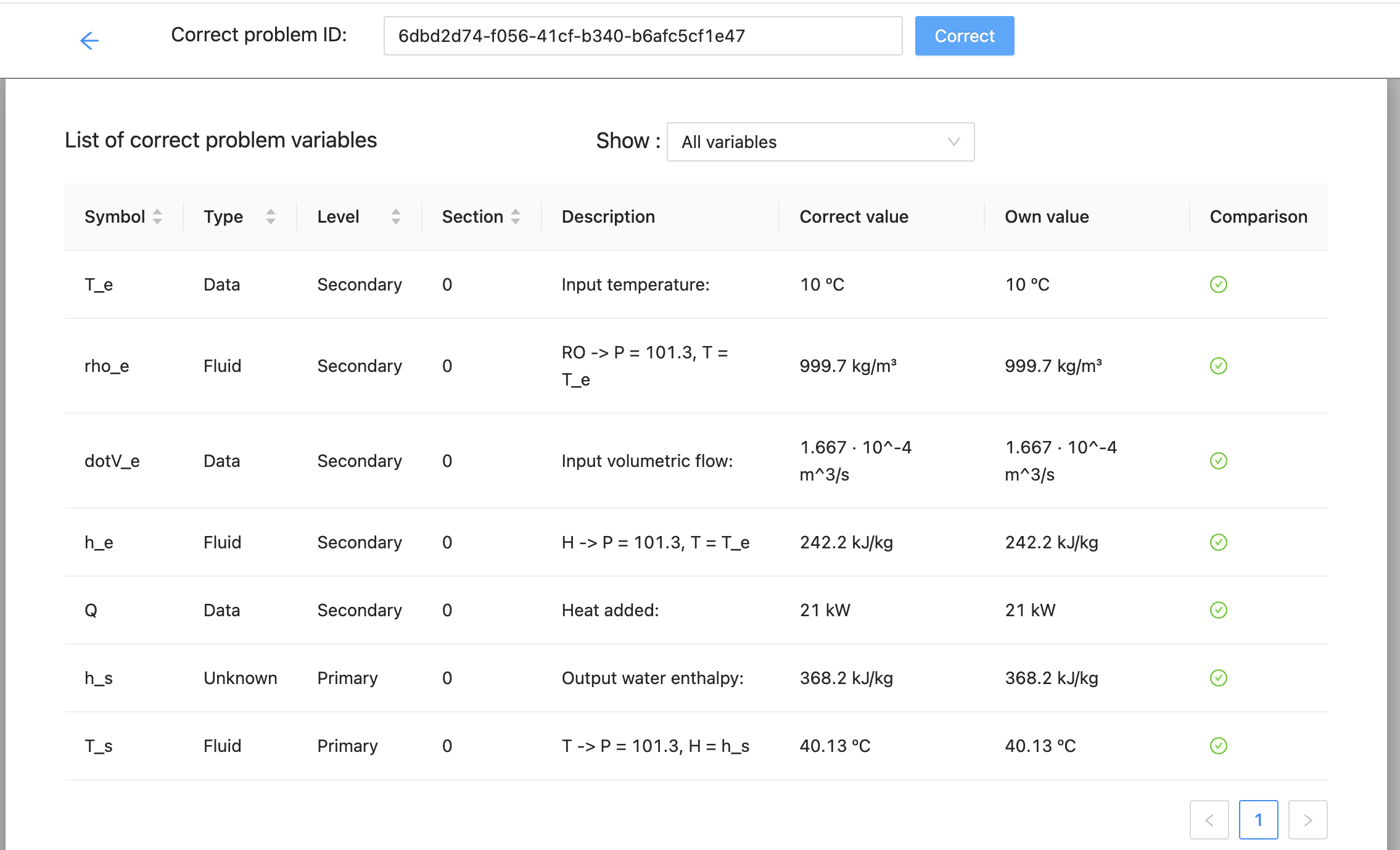Image resolution: width=1400 pixels, height=850 pixels.
Task: Click the correct value 999.7 kg/m³
Action: pos(848,366)
